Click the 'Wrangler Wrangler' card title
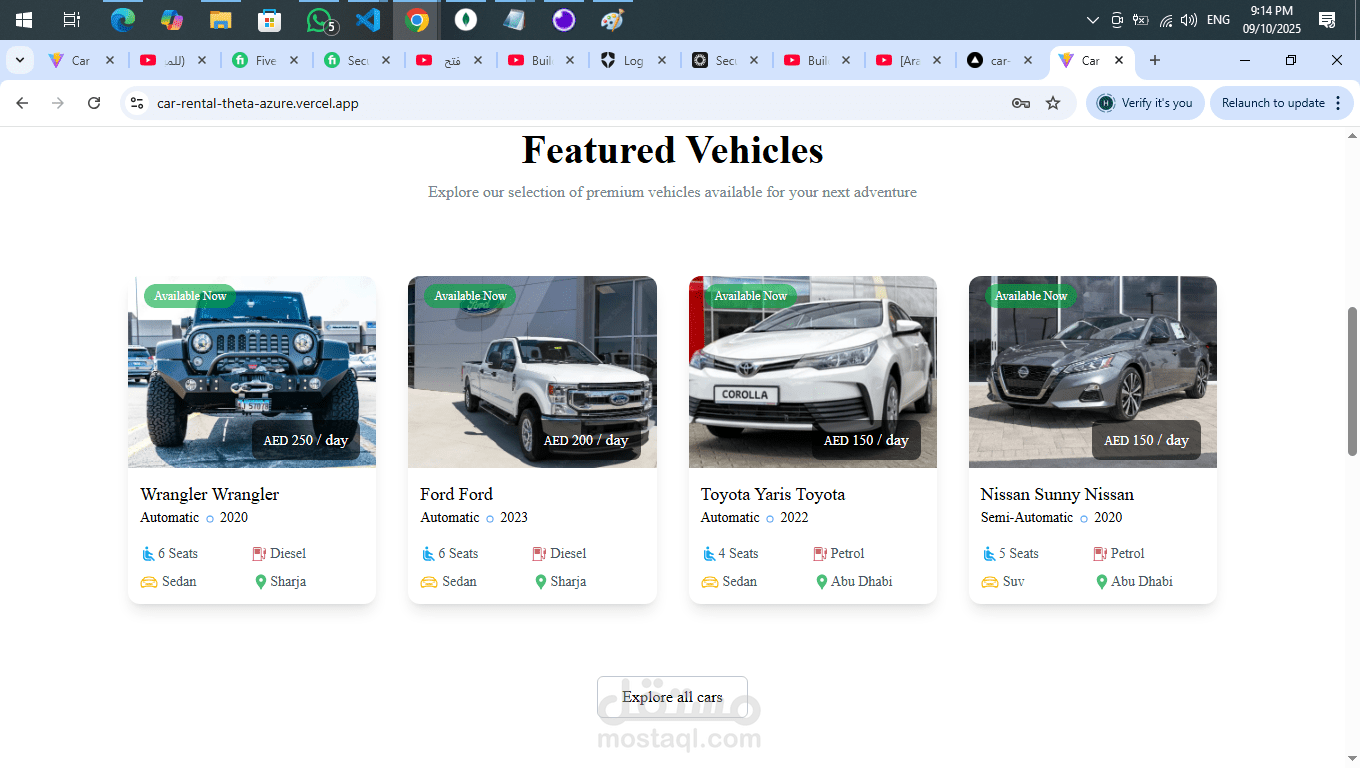Image resolution: width=1360 pixels, height=768 pixels. [x=210, y=494]
